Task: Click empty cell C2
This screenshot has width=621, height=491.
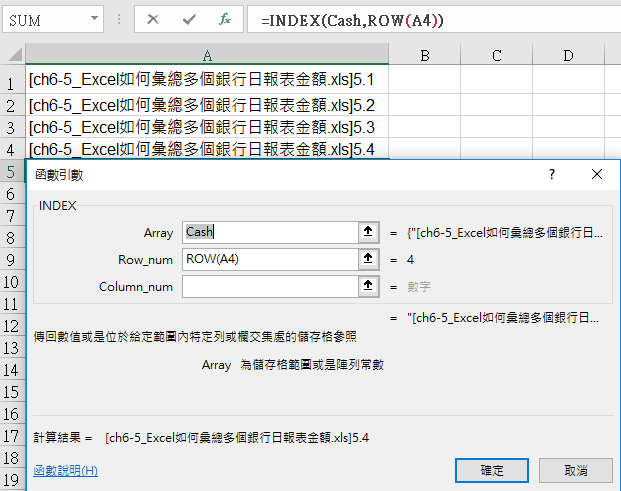Action: [497, 105]
